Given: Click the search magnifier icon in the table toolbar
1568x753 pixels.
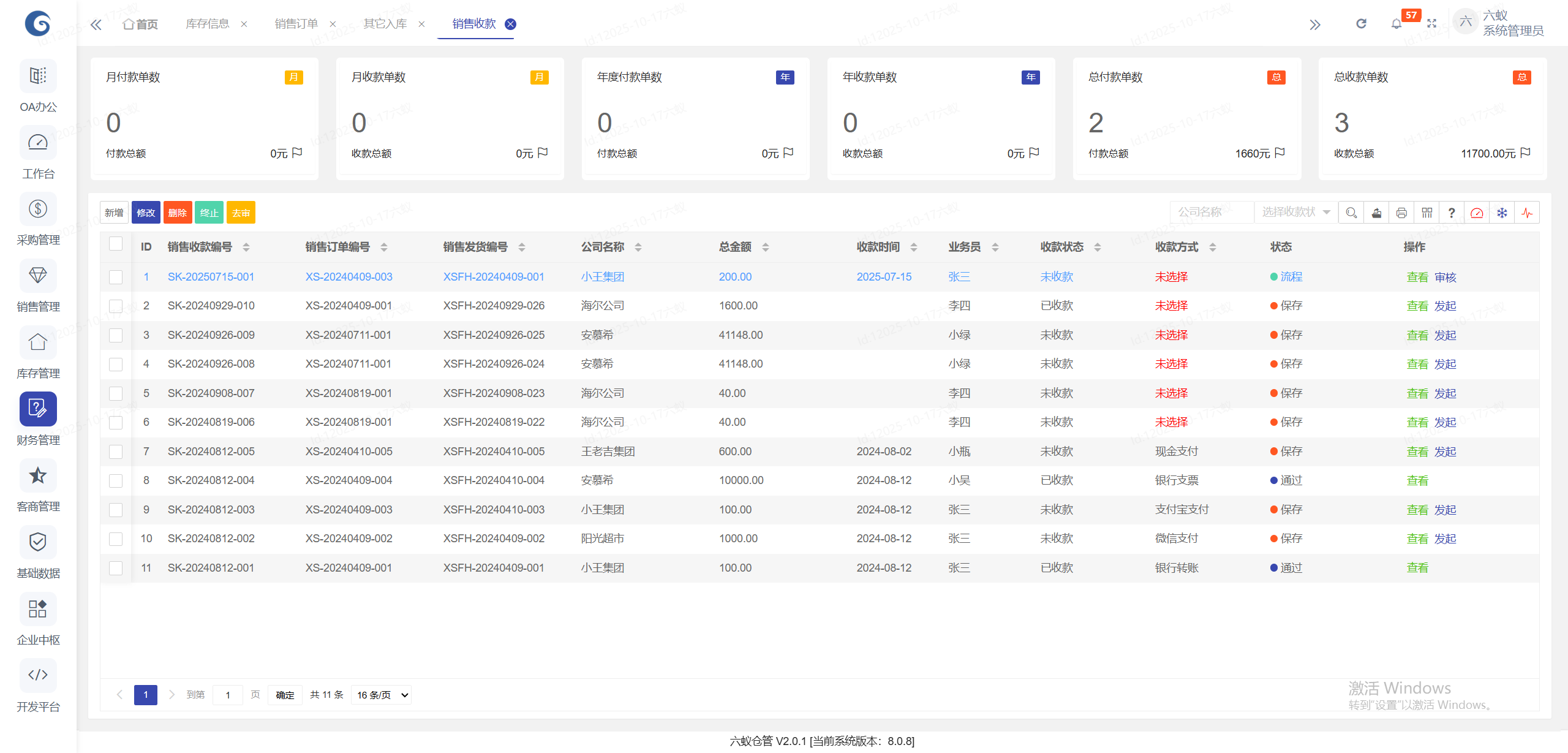Looking at the screenshot, I should 1351,213.
